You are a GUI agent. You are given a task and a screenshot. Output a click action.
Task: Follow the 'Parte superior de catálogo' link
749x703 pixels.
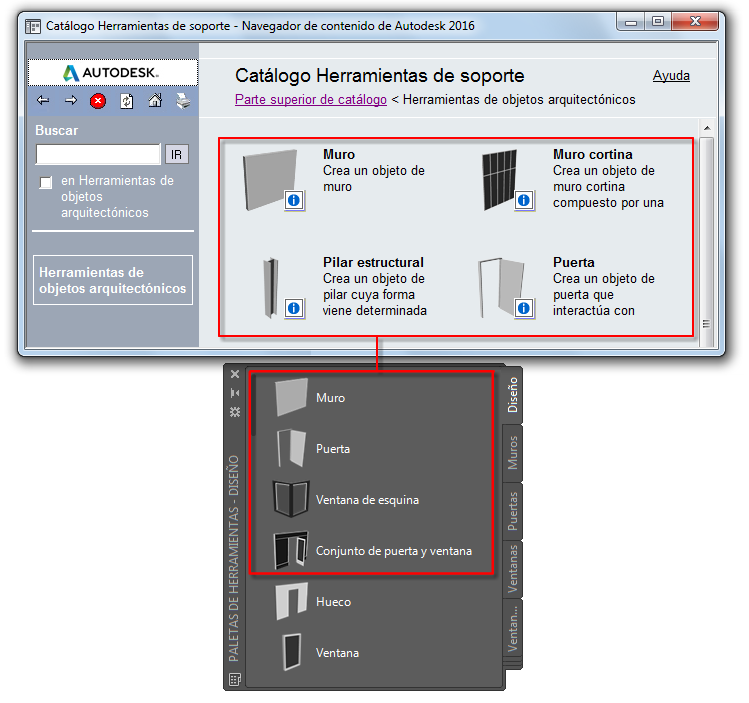[311, 99]
